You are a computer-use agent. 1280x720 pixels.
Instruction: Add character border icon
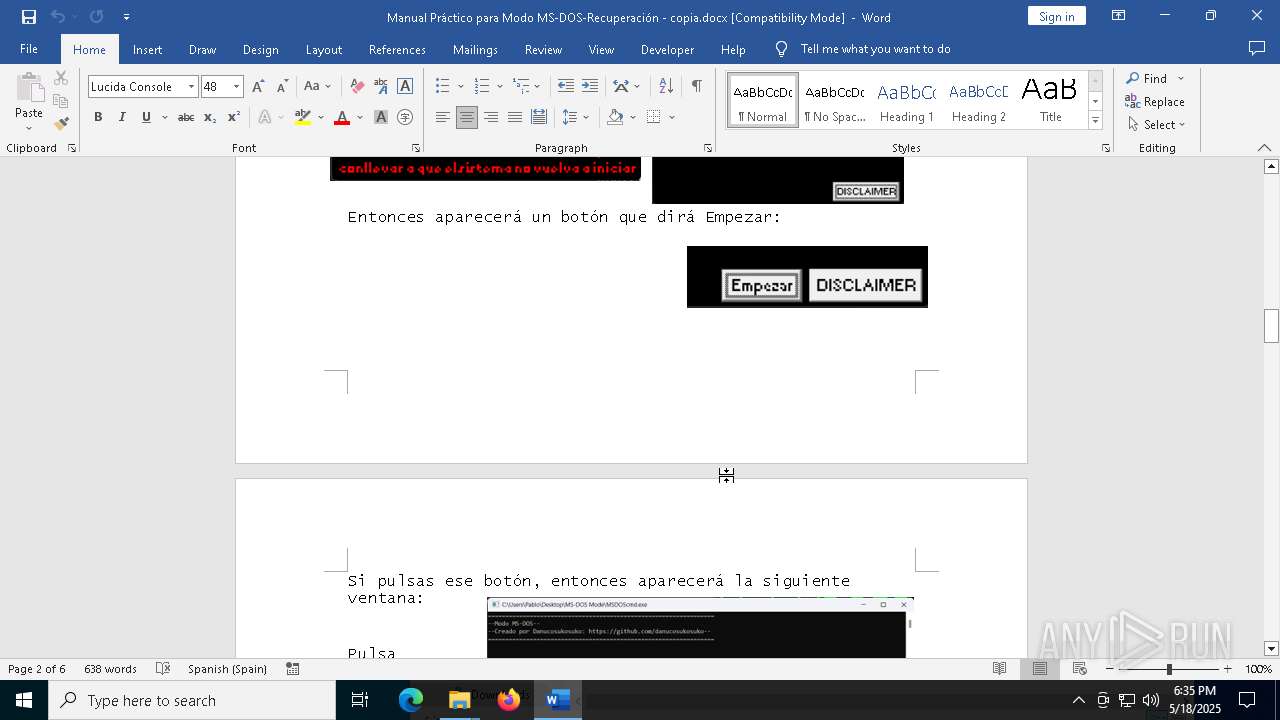click(405, 87)
